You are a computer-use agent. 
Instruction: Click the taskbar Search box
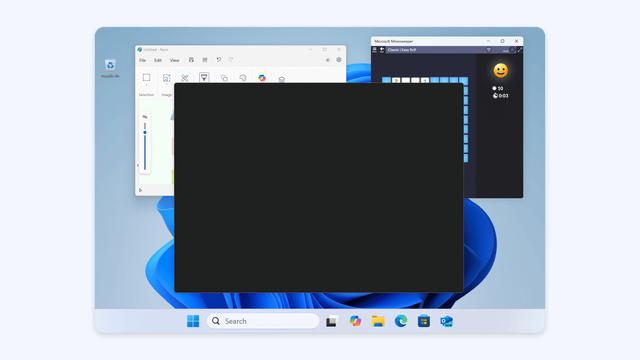point(263,321)
